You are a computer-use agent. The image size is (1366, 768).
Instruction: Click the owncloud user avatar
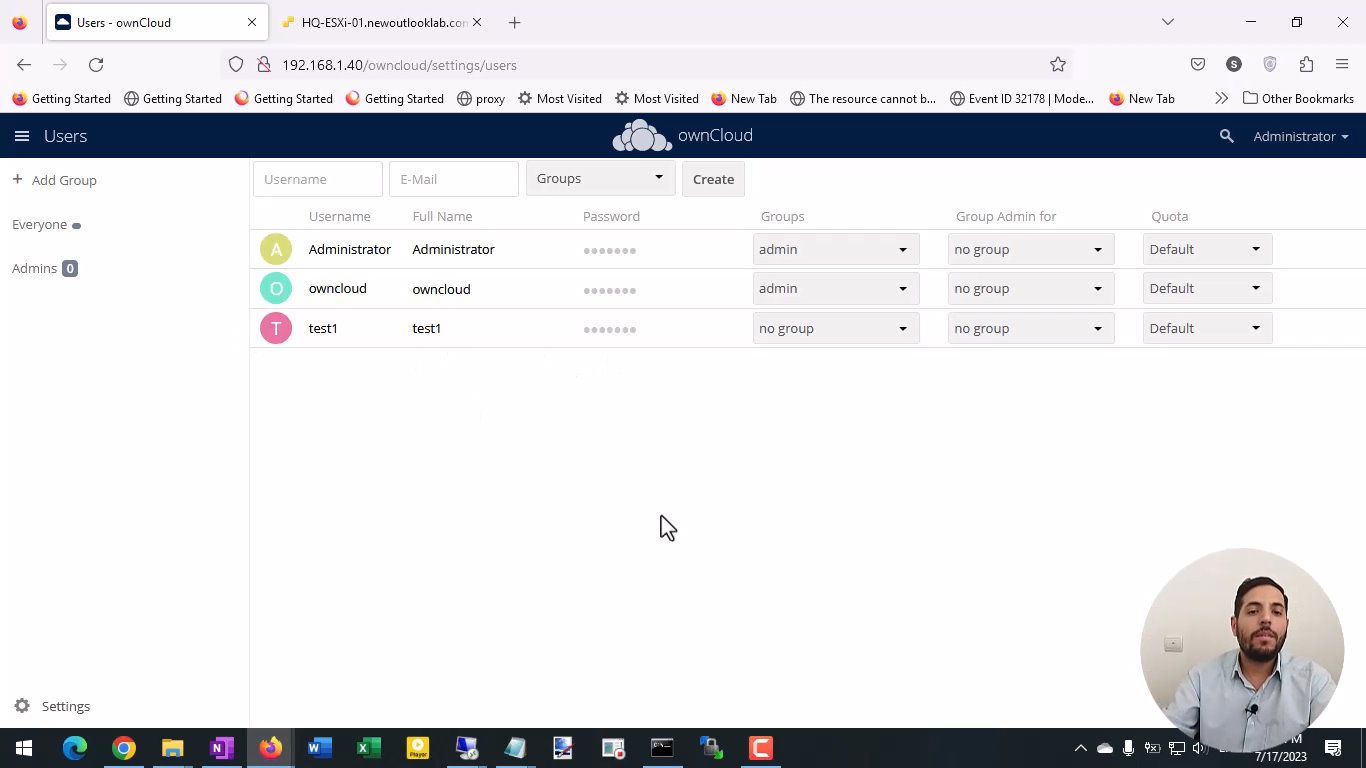click(x=276, y=289)
